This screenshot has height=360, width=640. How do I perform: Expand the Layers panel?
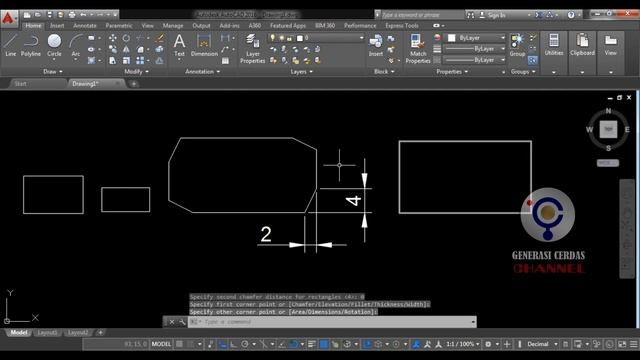click(x=302, y=71)
